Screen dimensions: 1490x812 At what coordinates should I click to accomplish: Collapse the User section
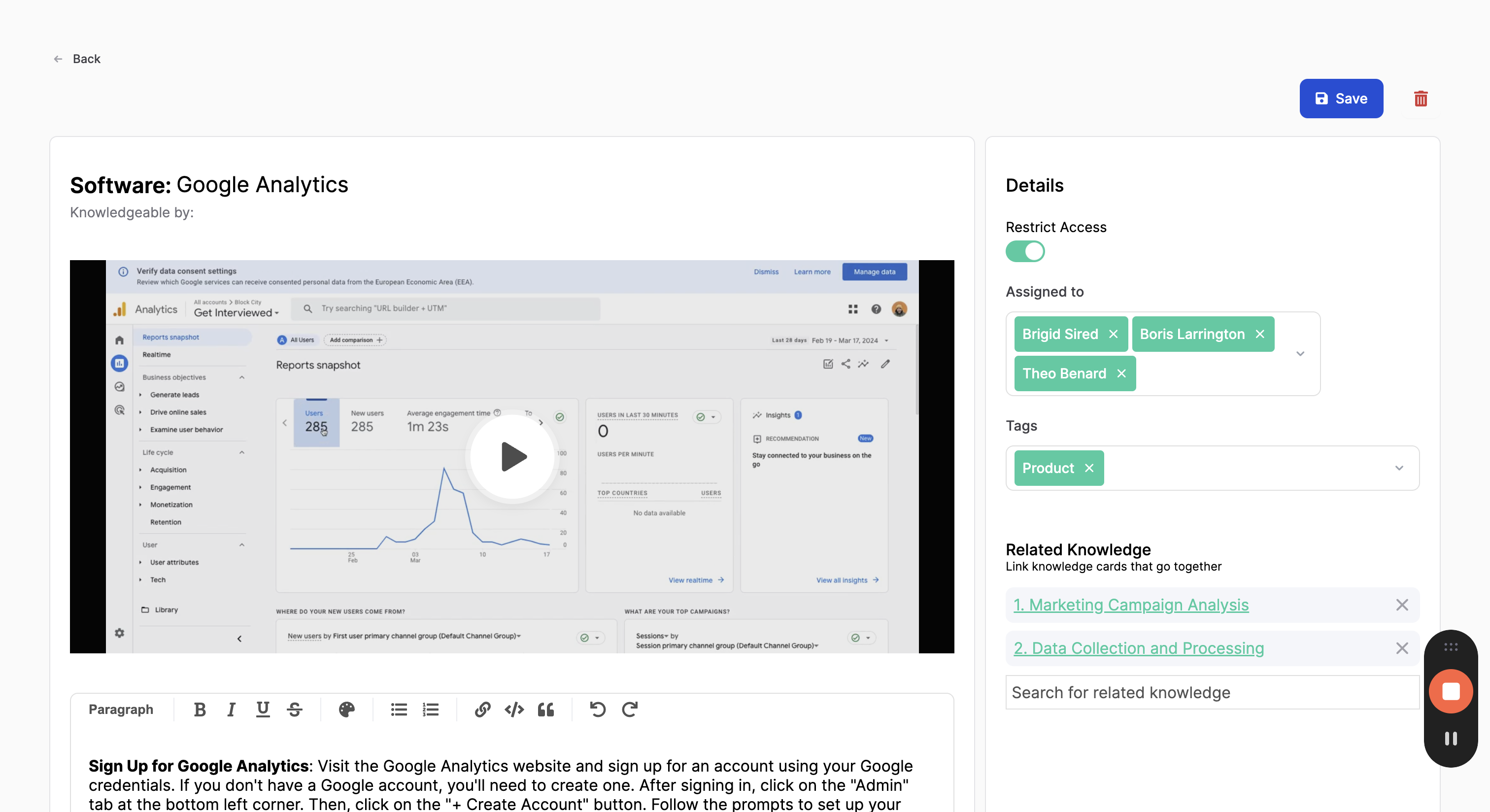(242, 545)
